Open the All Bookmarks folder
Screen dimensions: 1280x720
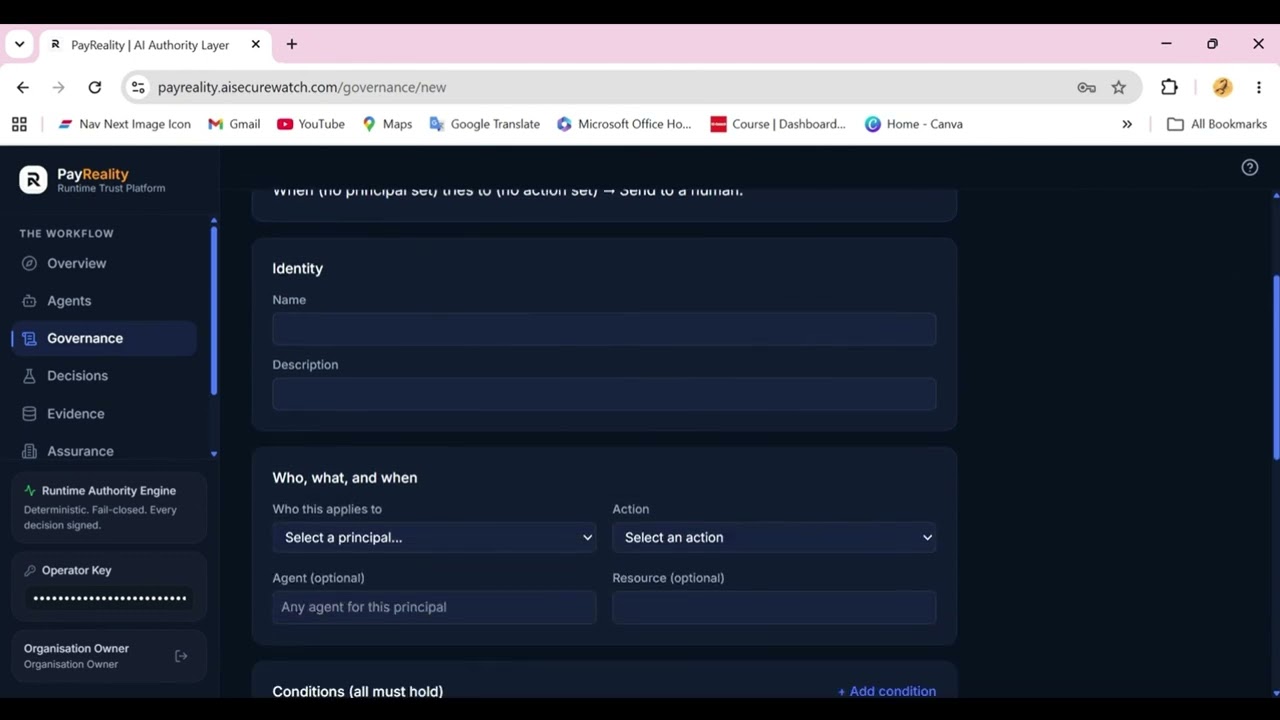(1217, 124)
